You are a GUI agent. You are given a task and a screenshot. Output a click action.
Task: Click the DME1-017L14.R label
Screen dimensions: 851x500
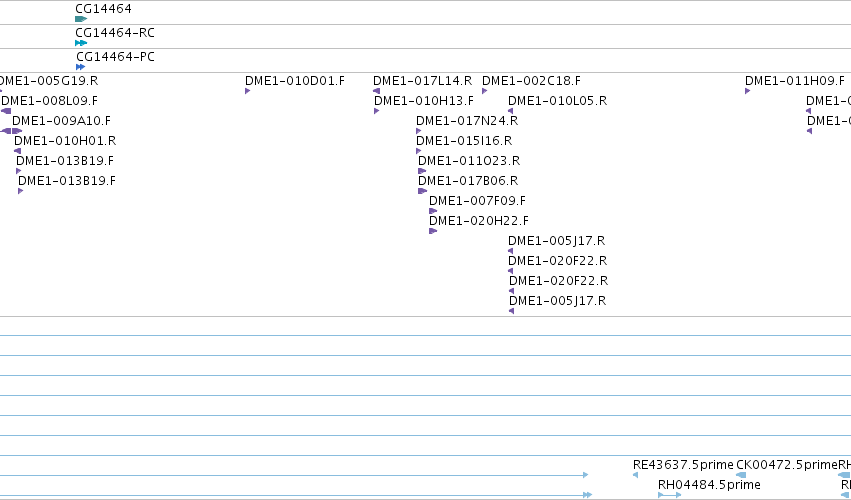click(423, 81)
